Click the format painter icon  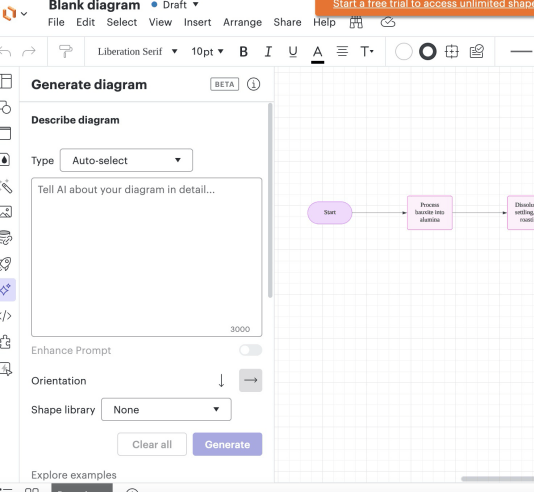point(65,52)
